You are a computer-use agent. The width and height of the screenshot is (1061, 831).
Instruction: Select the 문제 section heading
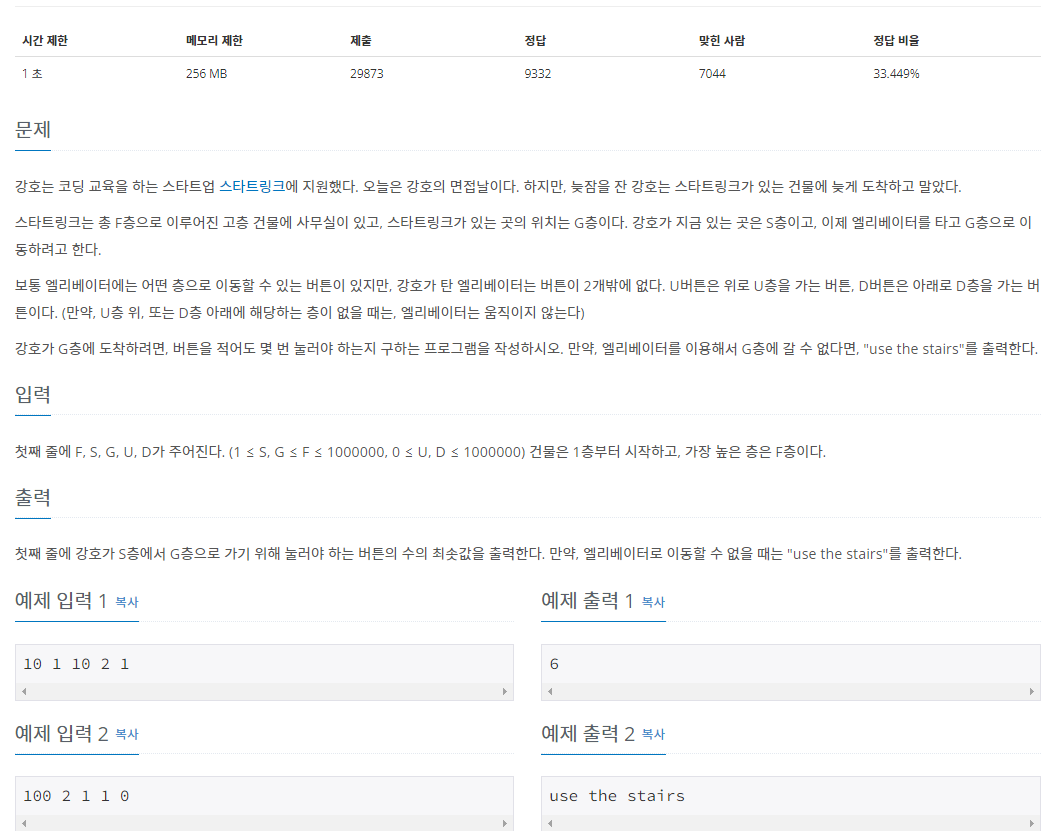click(x=33, y=130)
